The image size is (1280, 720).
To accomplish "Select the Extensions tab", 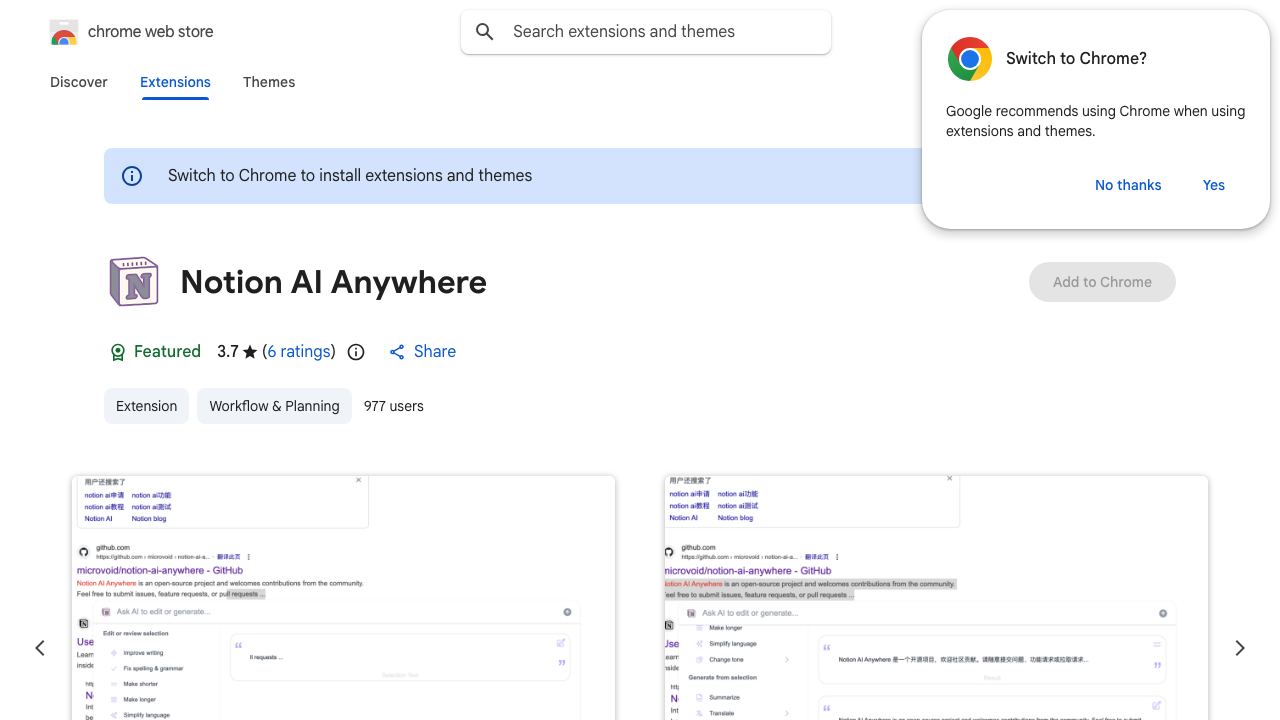I will click(x=175, y=82).
